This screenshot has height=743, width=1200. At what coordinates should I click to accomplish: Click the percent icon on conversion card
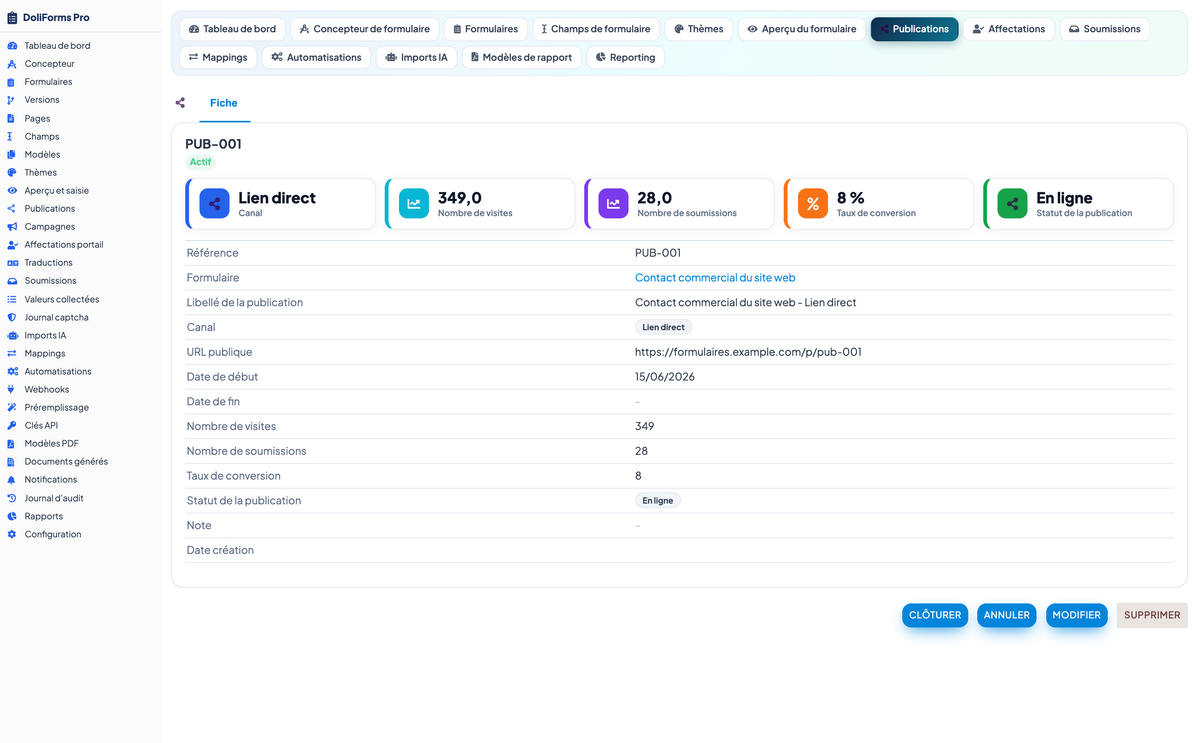pos(813,203)
